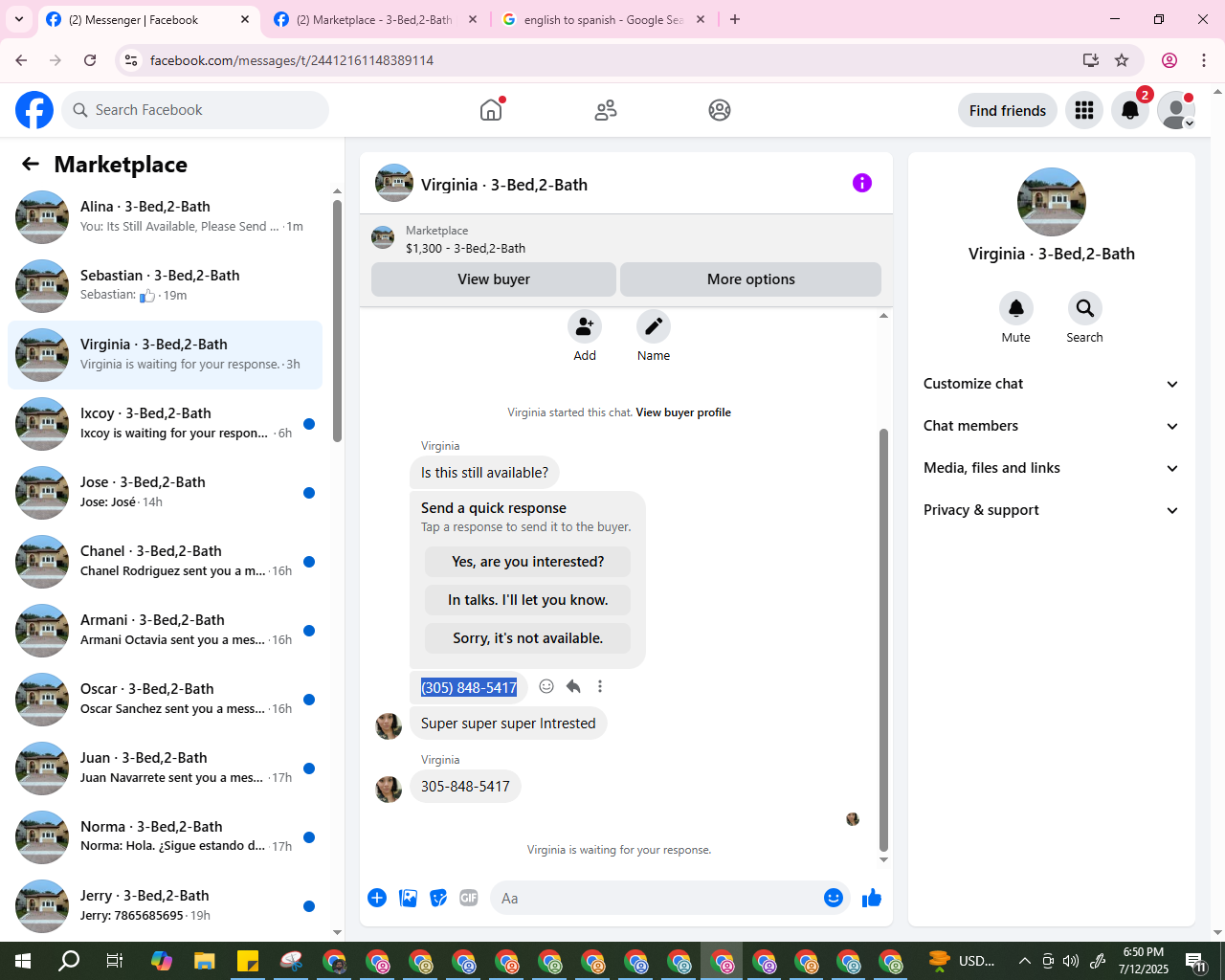Image resolution: width=1225 pixels, height=980 pixels.
Task: Open Alina 3-Bed,2-Bath conversation
Action: click(x=165, y=217)
